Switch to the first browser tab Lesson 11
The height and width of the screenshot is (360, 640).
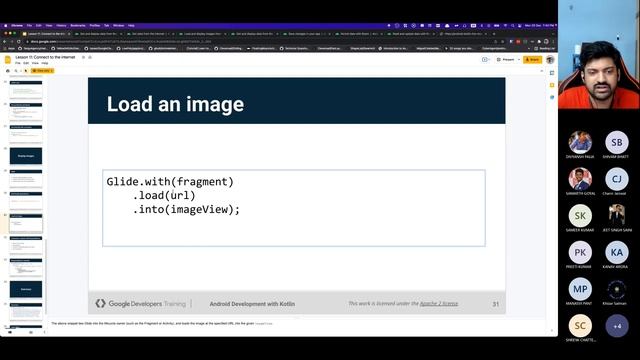tap(46, 34)
